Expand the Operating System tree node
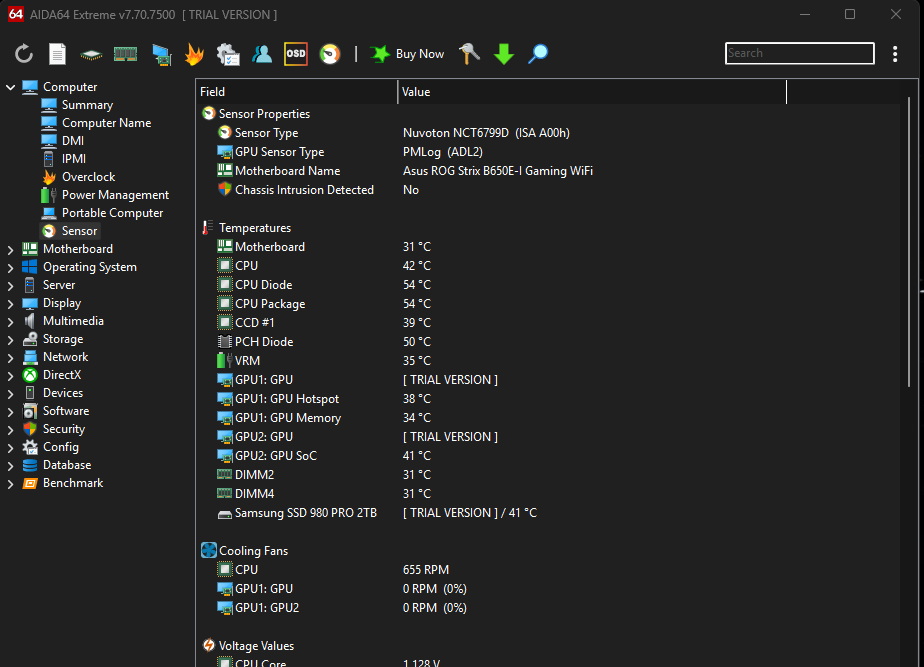Viewport: 924px width, 667px height. point(10,268)
